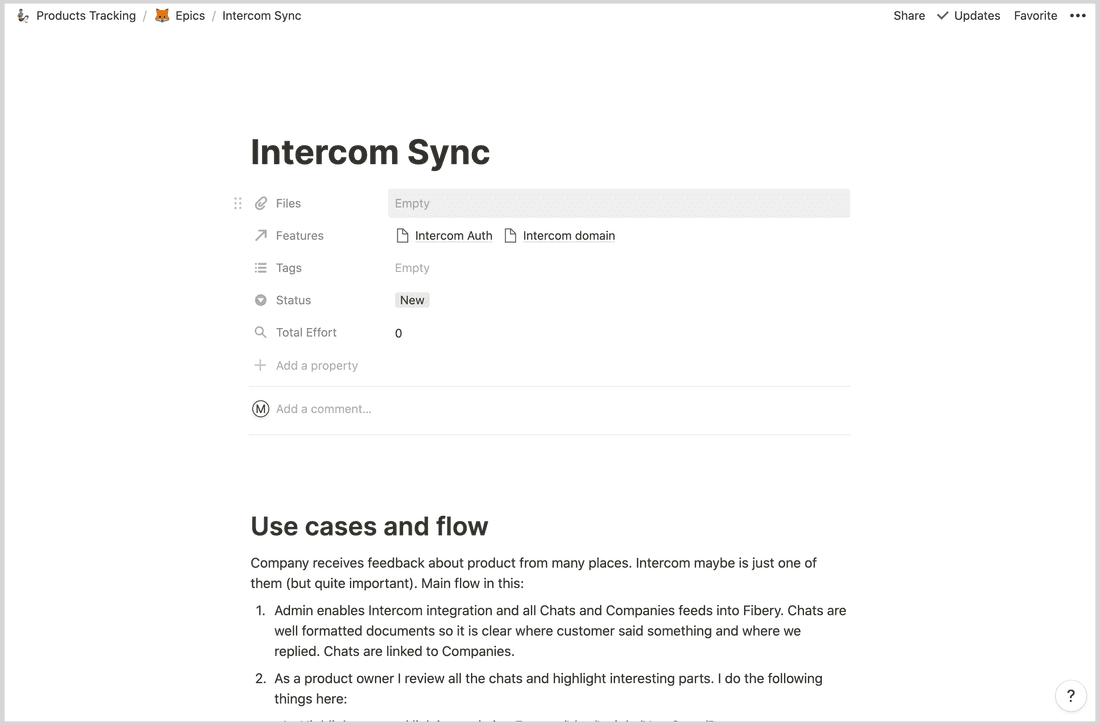Click the Files paperclip icon
This screenshot has height=725, width=1100.
tap(261, 202)
